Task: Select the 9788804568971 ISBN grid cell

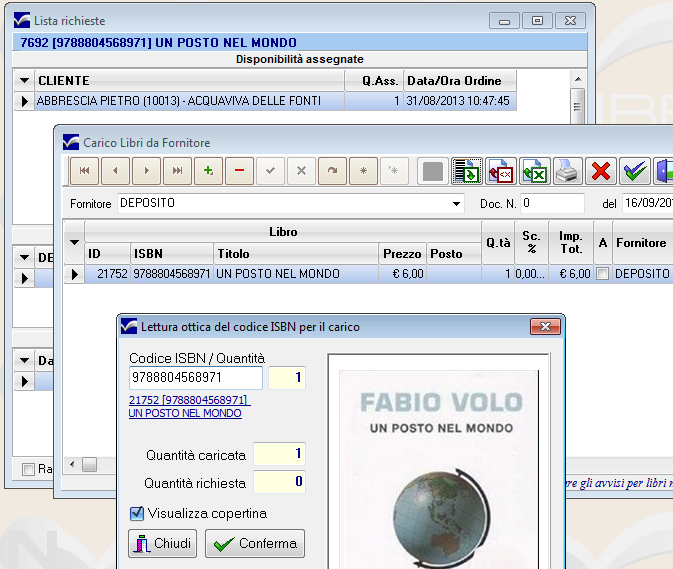Action: 172,274
